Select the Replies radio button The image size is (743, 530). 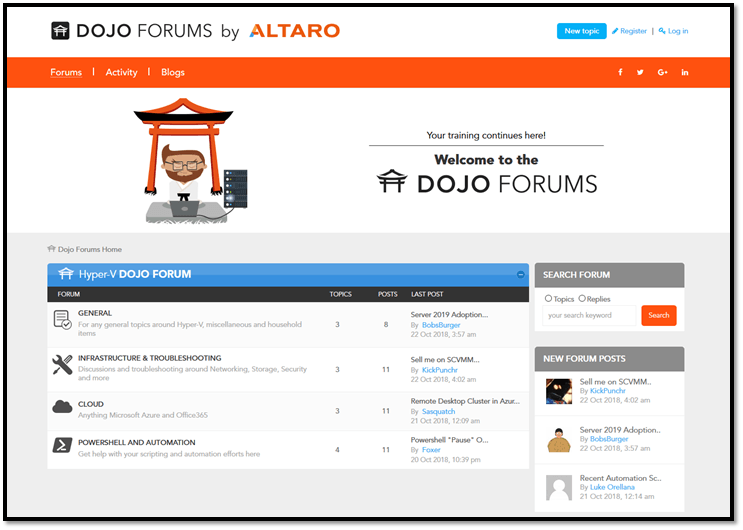582,298
